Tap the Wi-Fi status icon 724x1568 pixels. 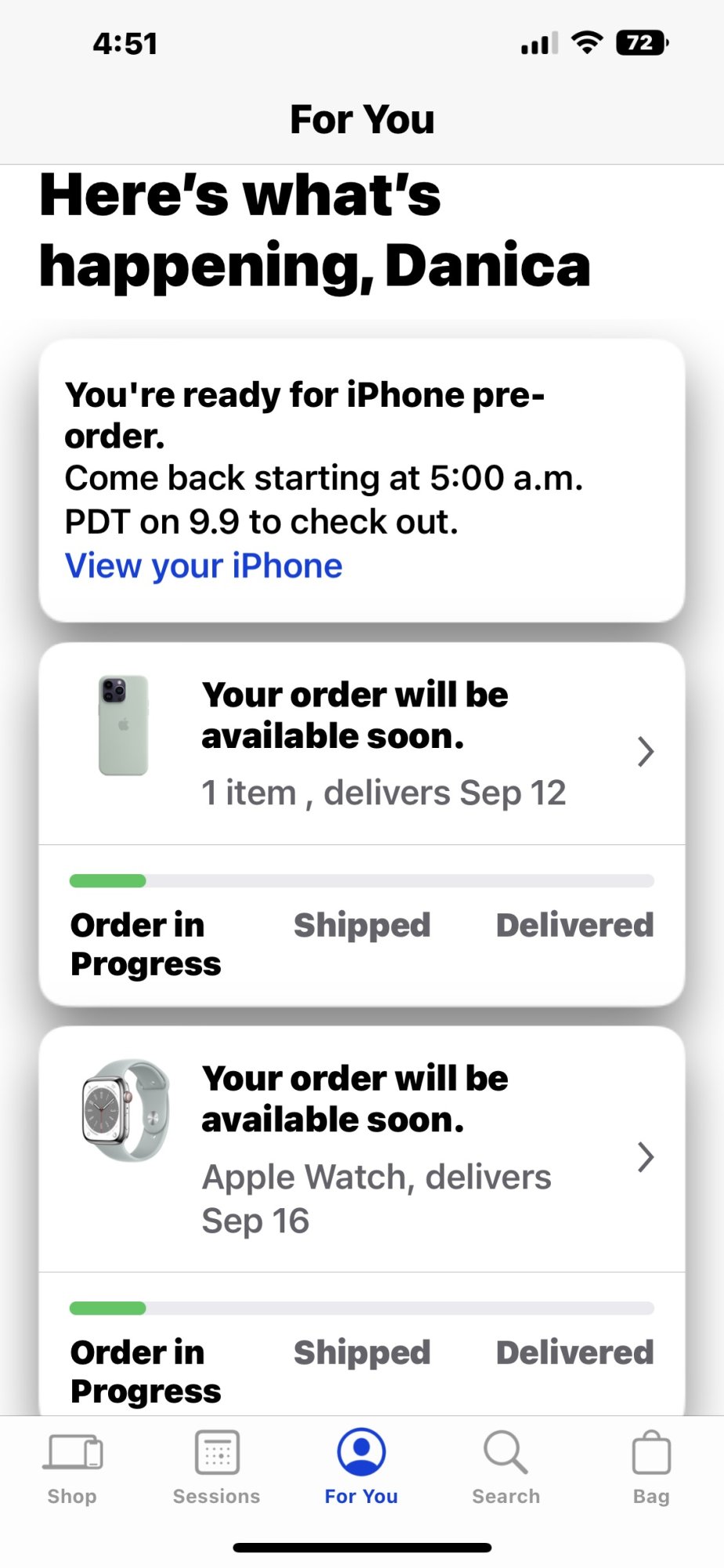[x=587, y=42]
